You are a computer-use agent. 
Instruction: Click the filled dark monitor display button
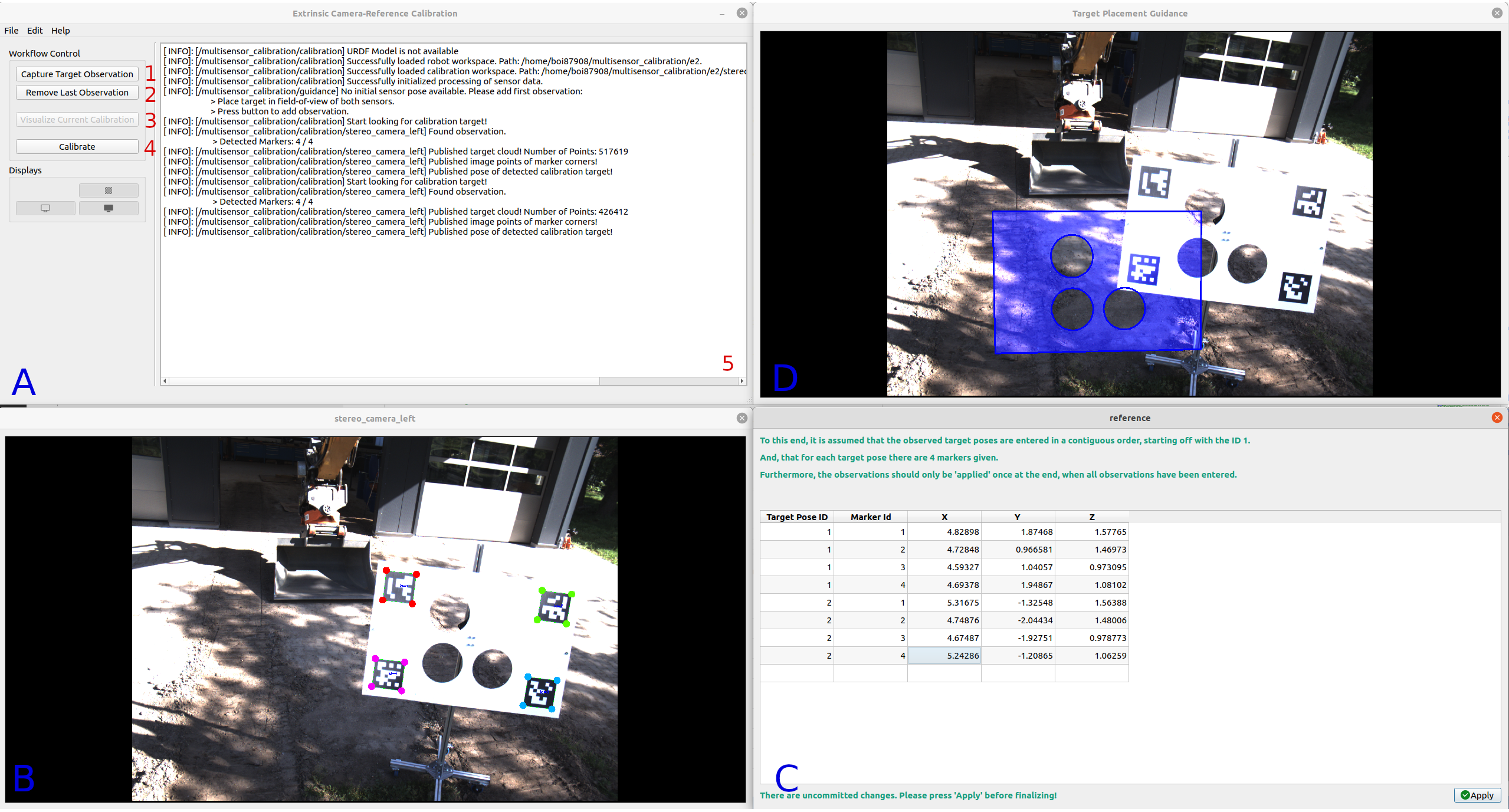pyautogui.click(x=109, y=208)
